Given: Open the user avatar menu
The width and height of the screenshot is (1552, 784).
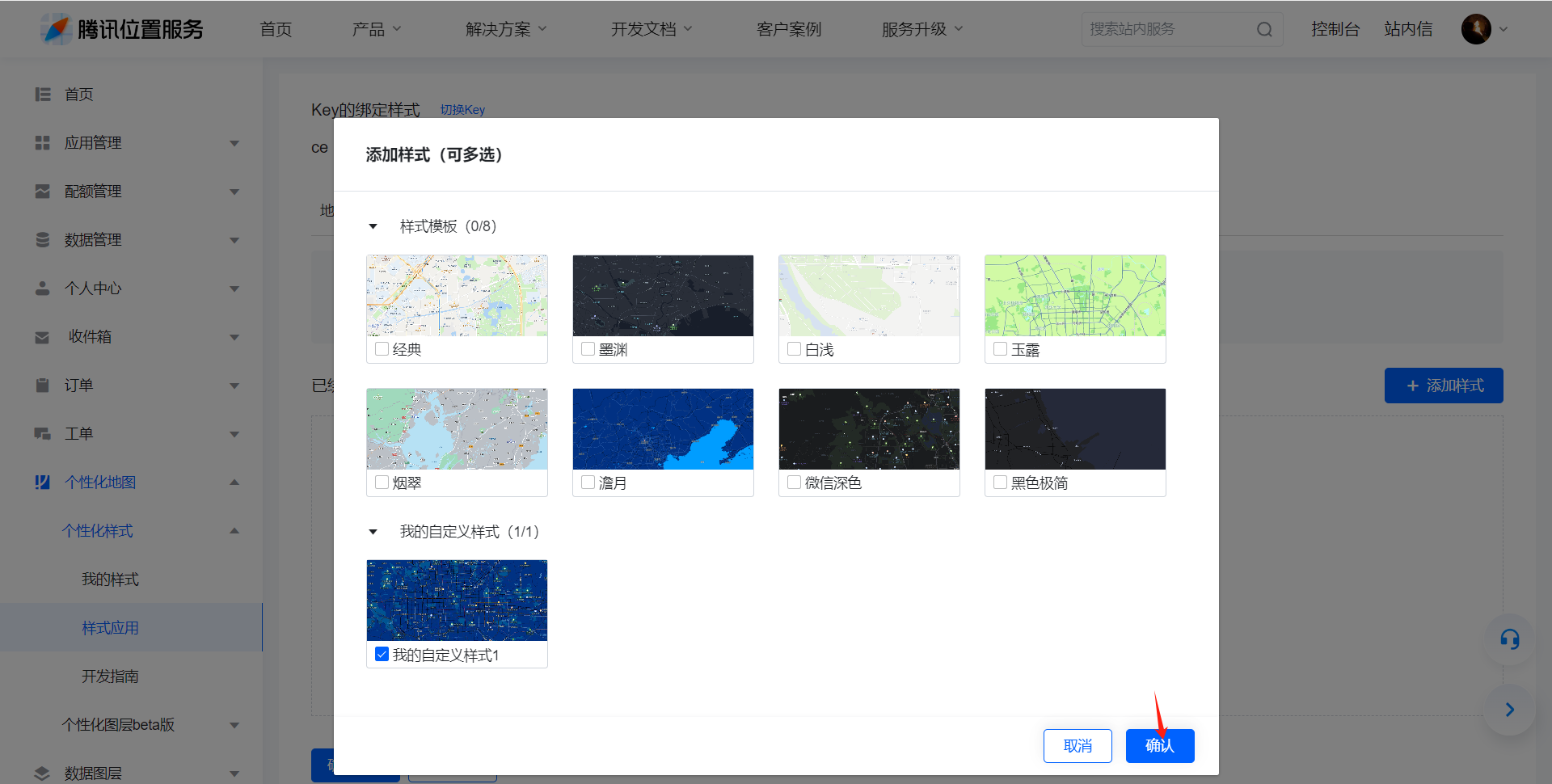Looking at the screenshot, I should (x=1484, y=29).
